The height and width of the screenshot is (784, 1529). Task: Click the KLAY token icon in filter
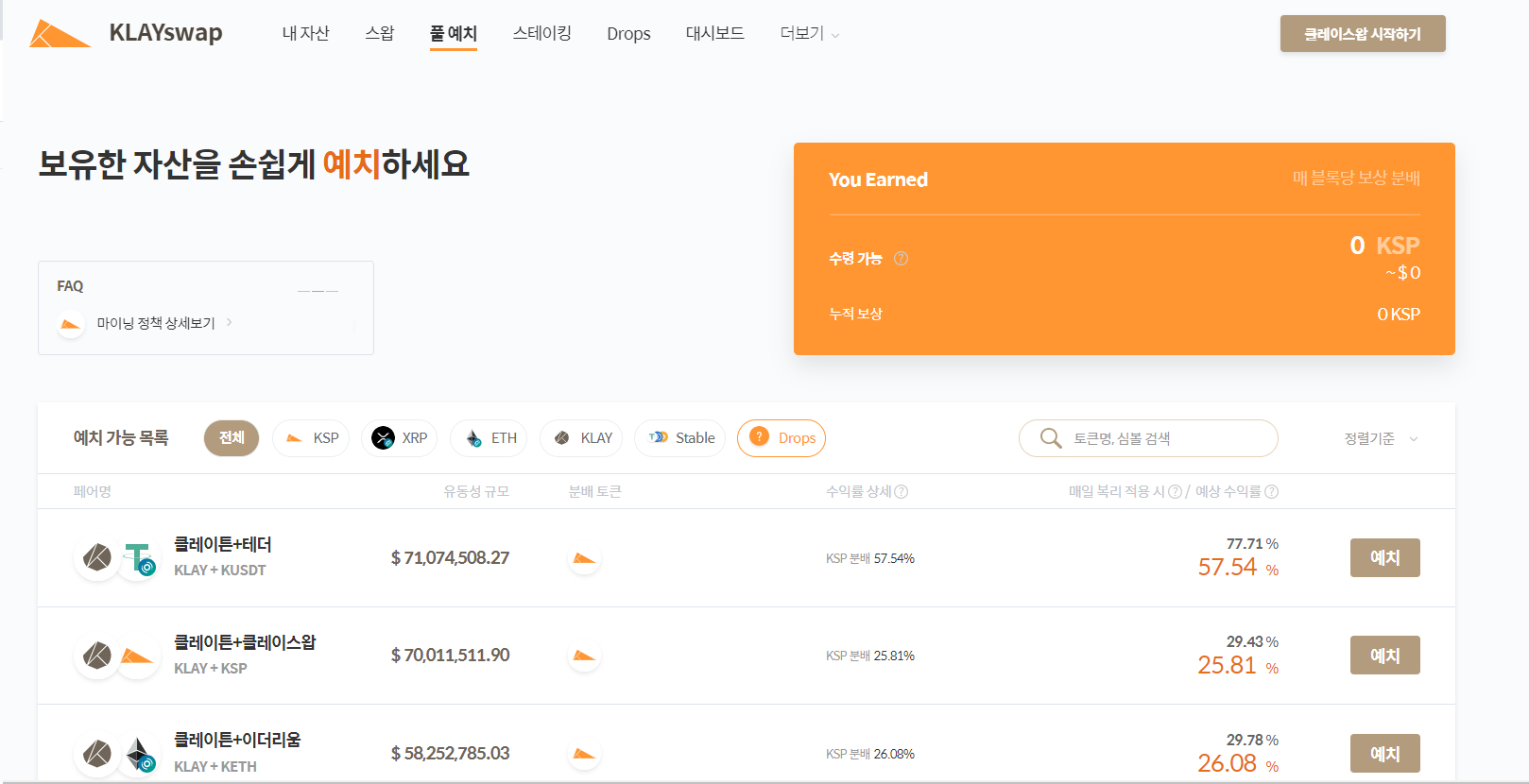[x=562, y=438]
